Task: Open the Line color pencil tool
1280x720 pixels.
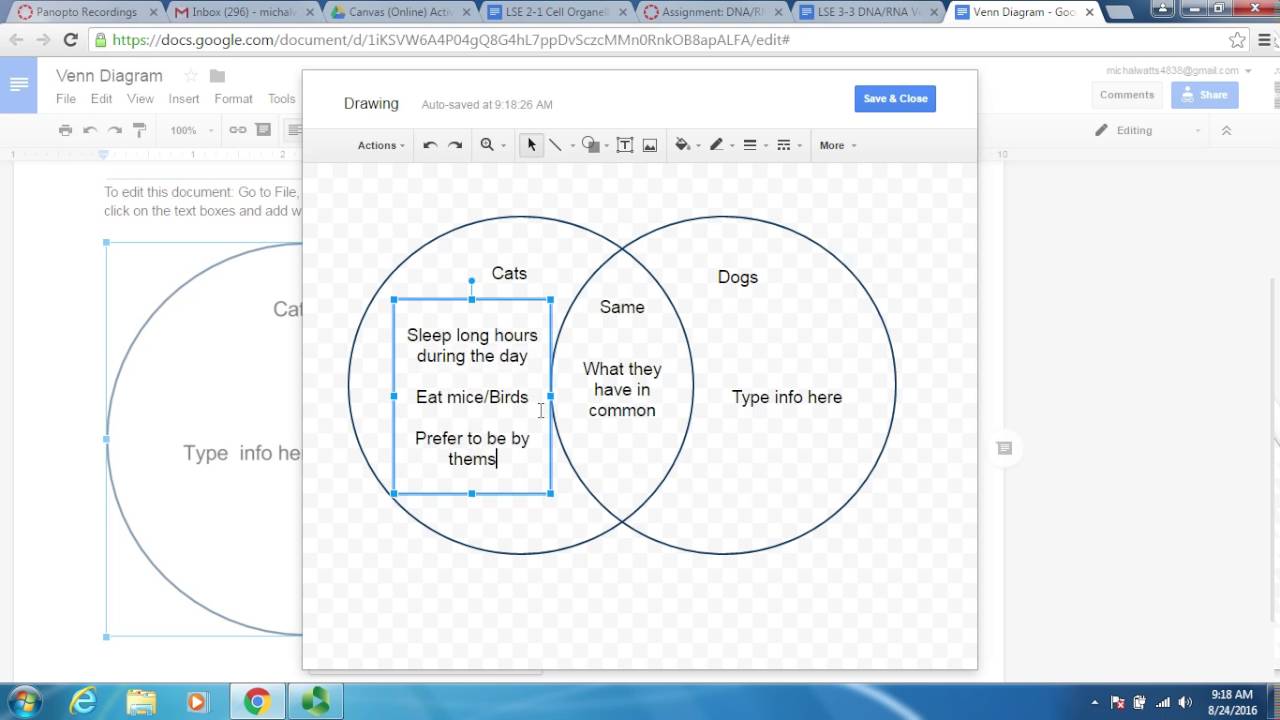Action: point(716,145)
